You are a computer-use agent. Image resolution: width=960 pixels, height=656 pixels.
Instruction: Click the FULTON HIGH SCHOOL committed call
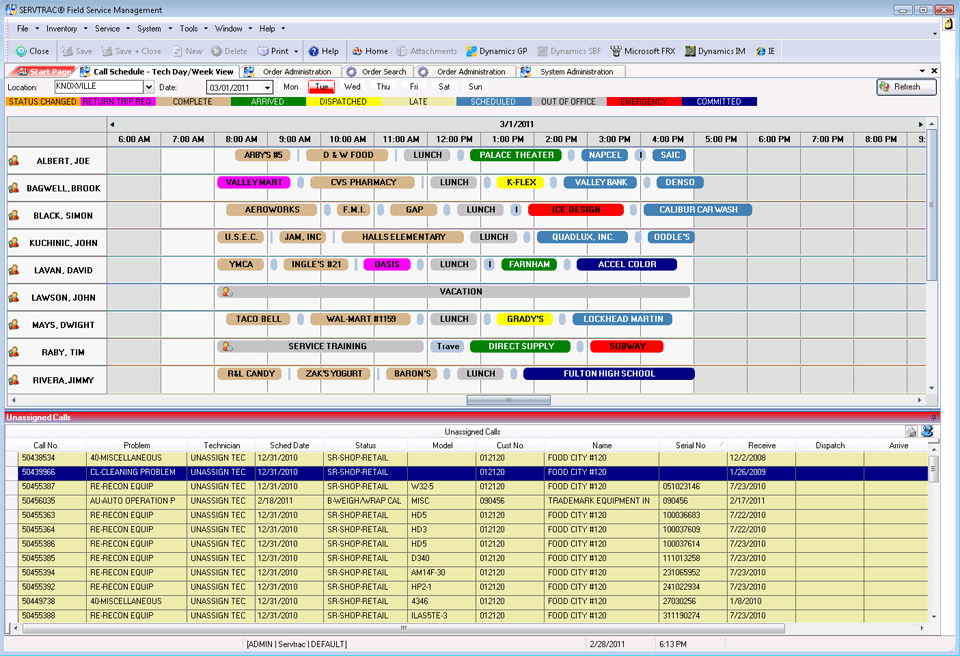(609, 374)
